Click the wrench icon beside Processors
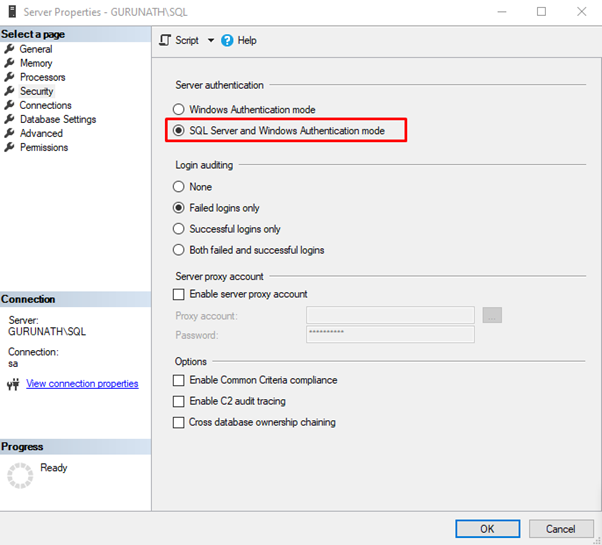 pos(9,77)
